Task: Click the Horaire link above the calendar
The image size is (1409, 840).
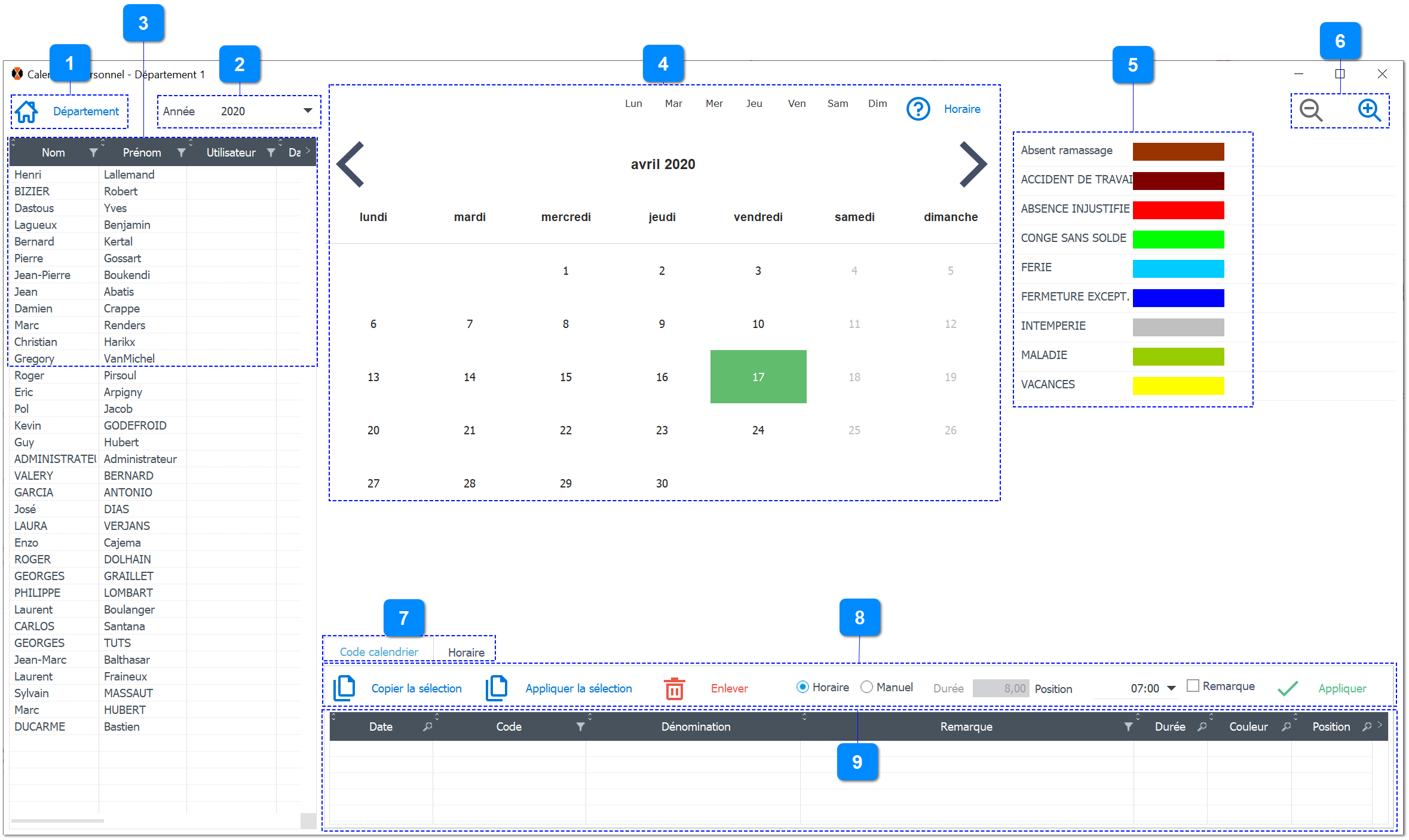Action: click(x=962, y=109)
